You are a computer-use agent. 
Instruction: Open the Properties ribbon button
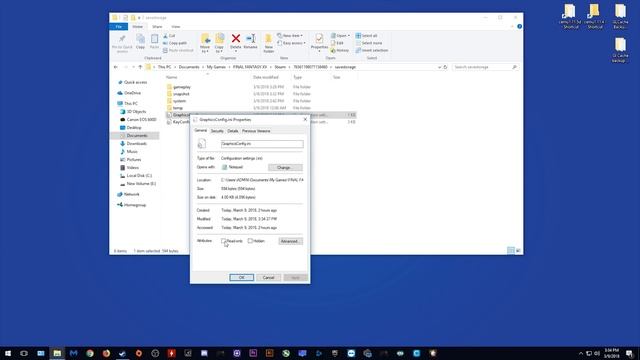point(319,42)
